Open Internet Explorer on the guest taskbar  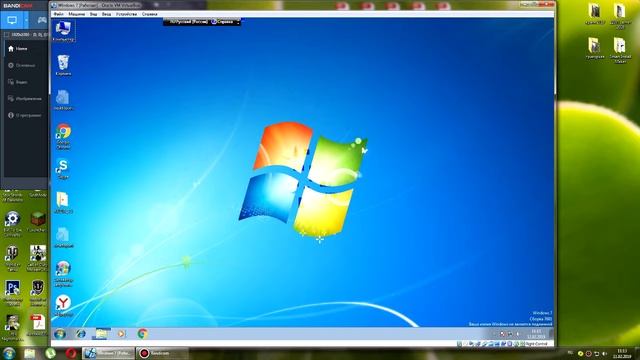81,334
